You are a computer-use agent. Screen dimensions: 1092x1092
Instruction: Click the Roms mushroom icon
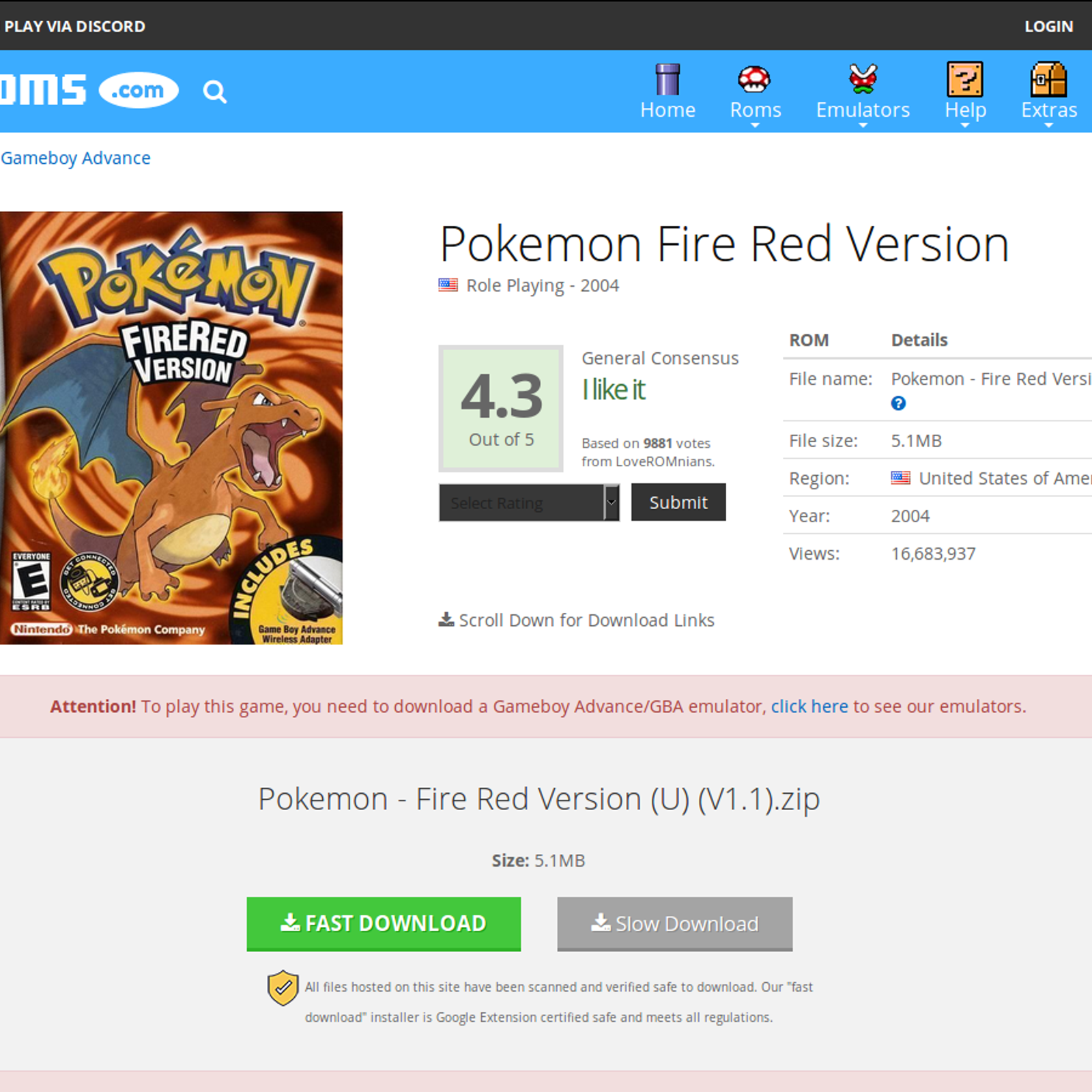[754, 79]
